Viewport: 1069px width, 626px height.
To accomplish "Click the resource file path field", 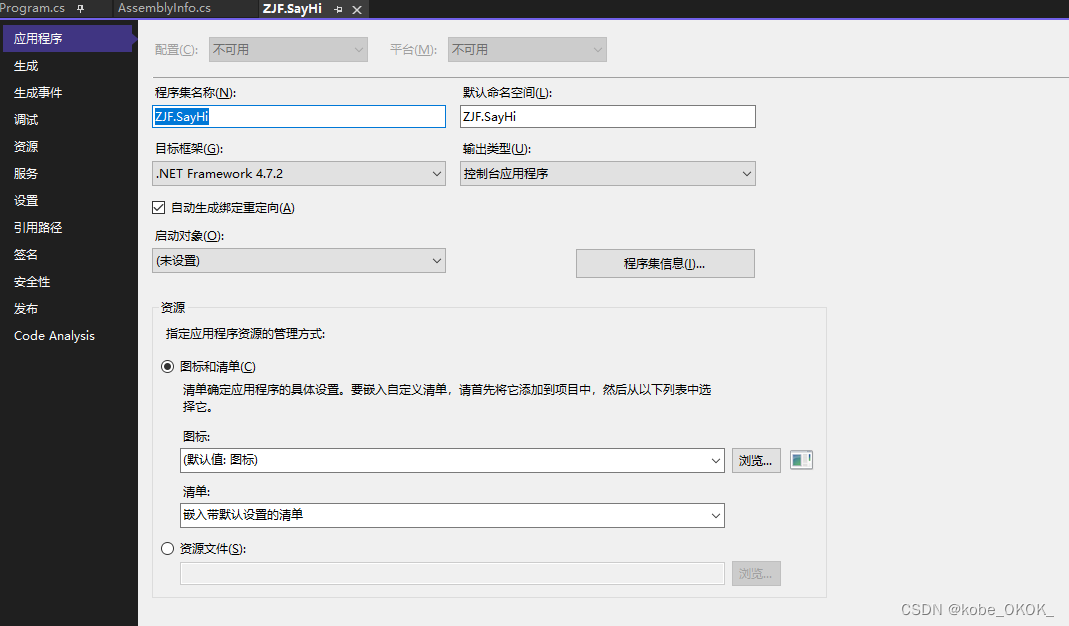I will tap(452, 573).
